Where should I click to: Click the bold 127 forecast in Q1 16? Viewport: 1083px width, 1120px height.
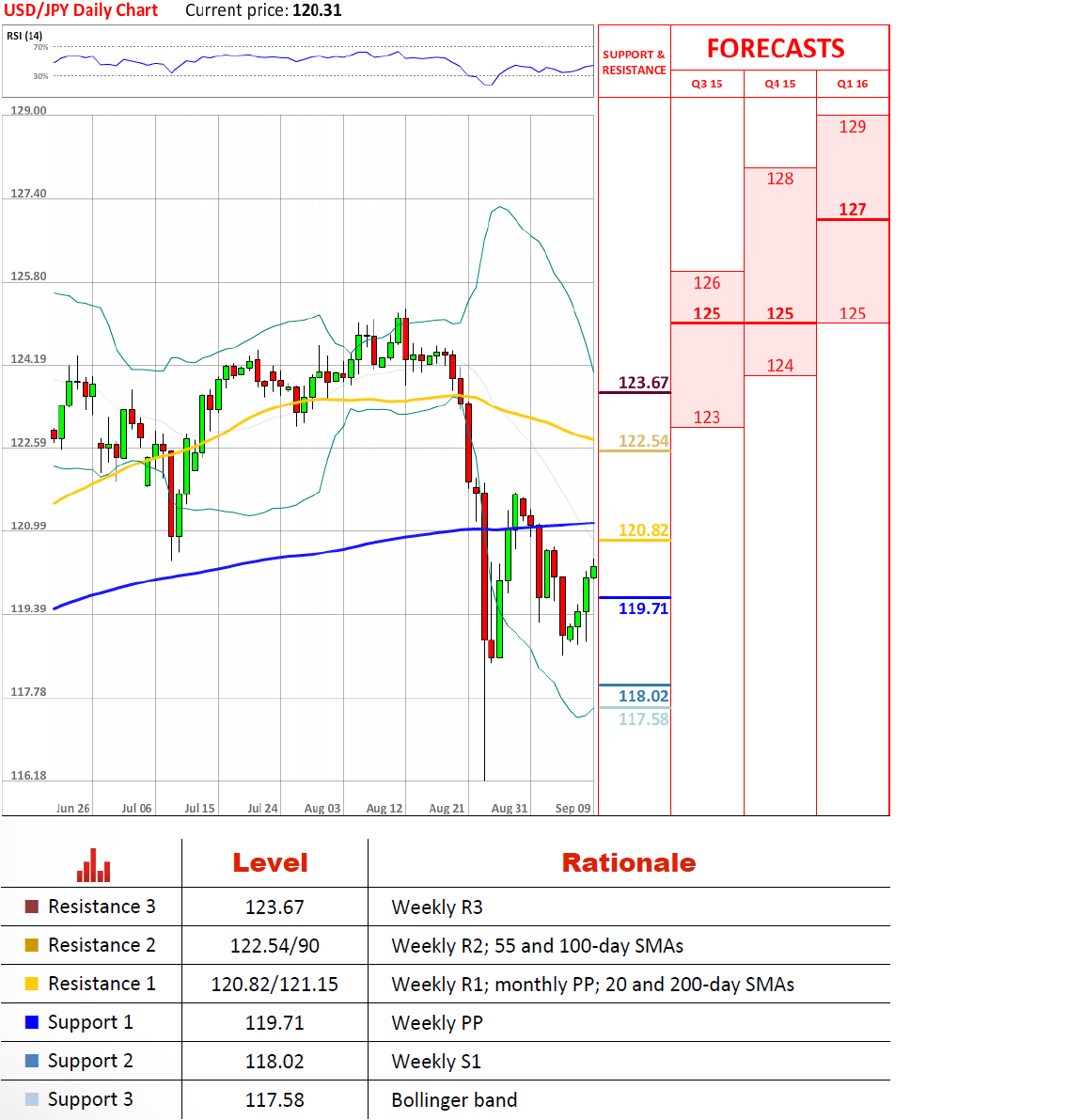[853, 210]
